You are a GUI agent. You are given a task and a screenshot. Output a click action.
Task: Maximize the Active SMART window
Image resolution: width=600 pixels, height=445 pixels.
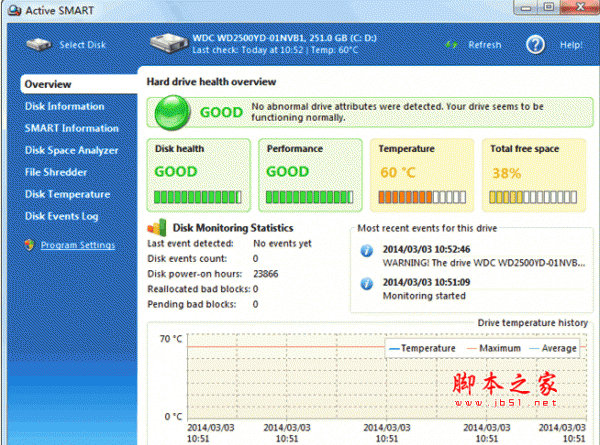click(x=549, y=7)
